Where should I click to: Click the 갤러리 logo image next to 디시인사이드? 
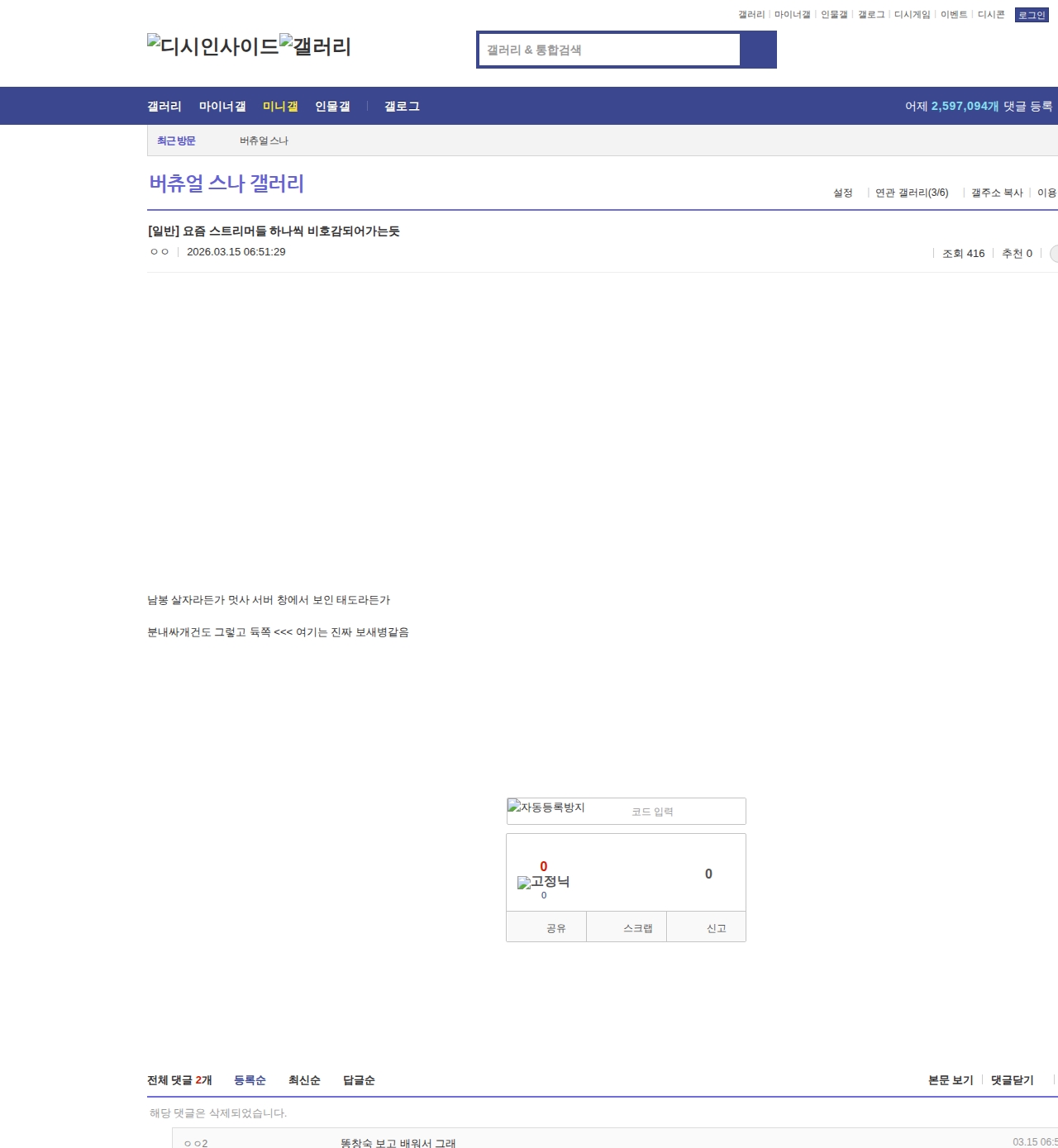click(315, 46)
